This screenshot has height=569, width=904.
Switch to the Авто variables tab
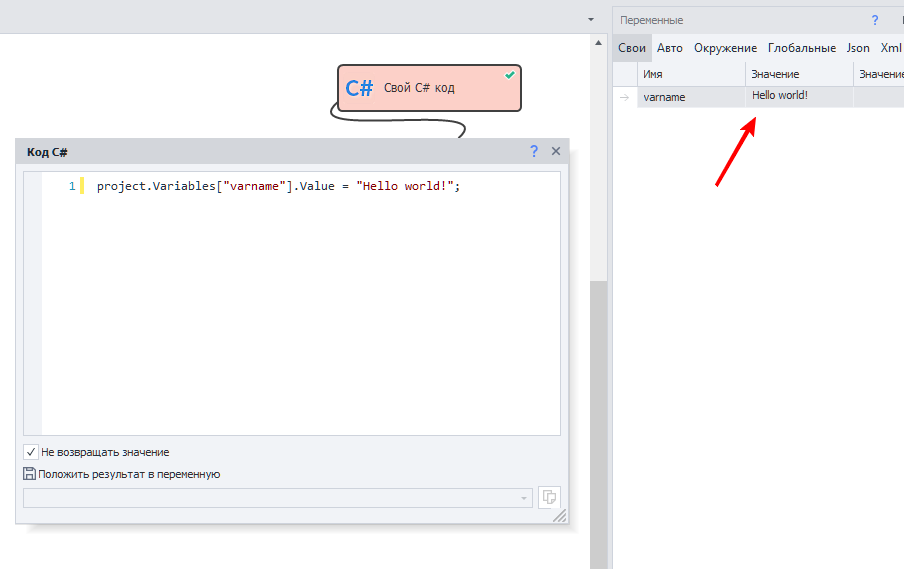[x=669, y=47]
